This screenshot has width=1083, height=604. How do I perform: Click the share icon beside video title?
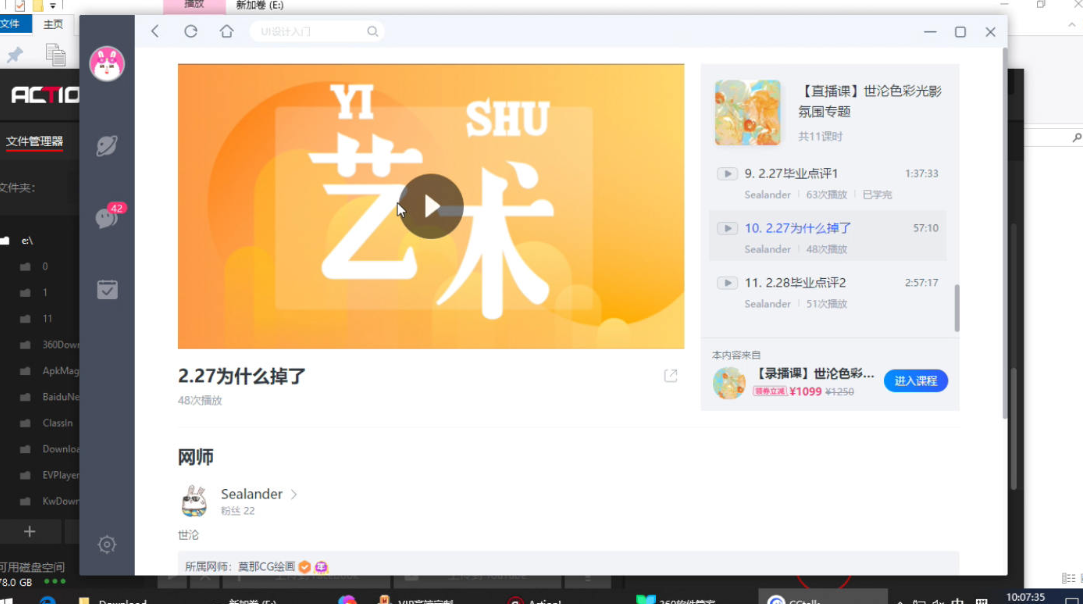(671, 375)
